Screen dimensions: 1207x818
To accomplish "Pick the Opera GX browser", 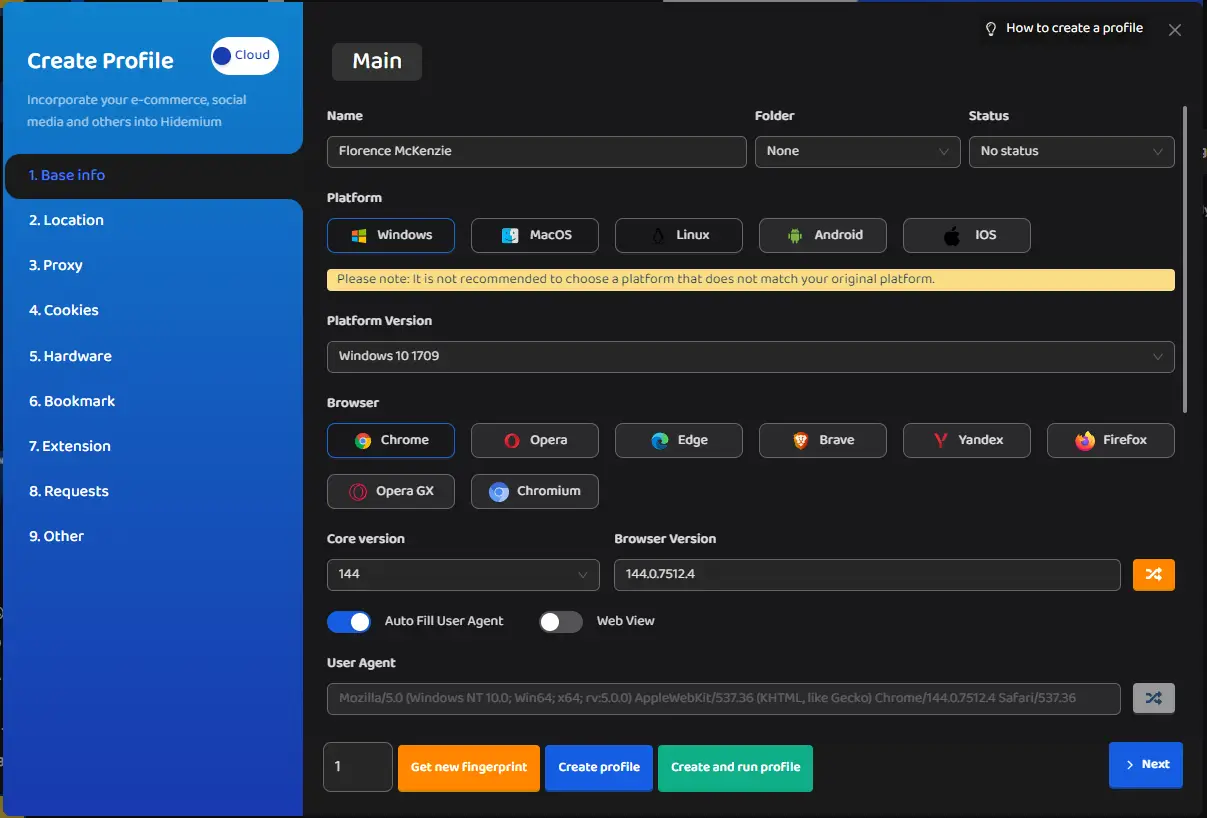I will pyautogui.click(x=391, y=491).
